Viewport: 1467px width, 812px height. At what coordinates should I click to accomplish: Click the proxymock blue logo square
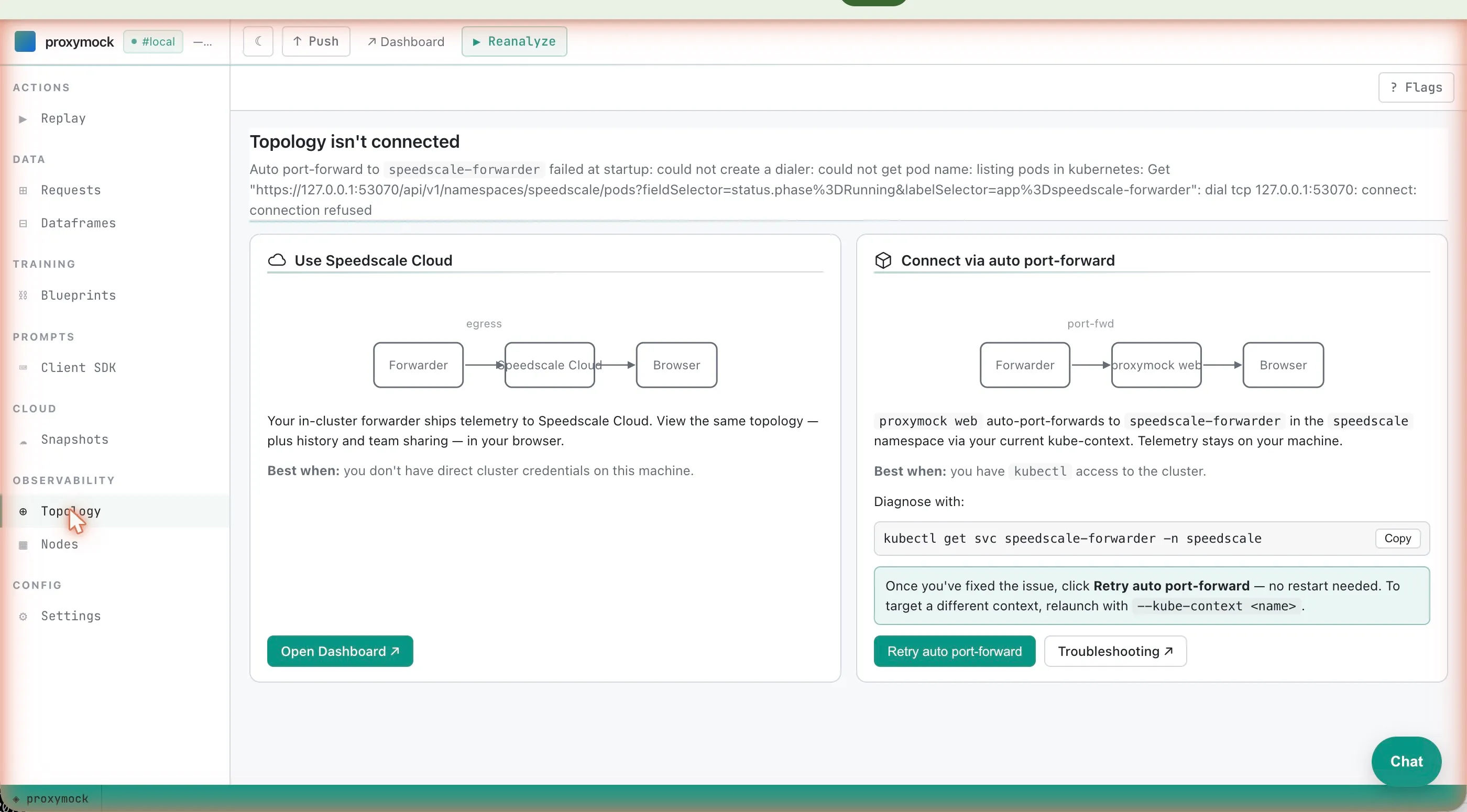[25, 41]
